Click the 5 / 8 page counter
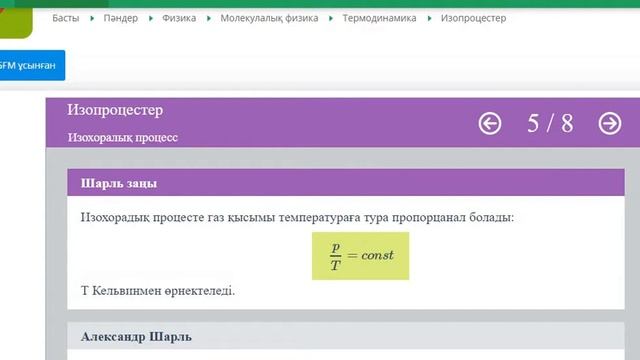Screen dimensions: 640x360 point(550,123)
